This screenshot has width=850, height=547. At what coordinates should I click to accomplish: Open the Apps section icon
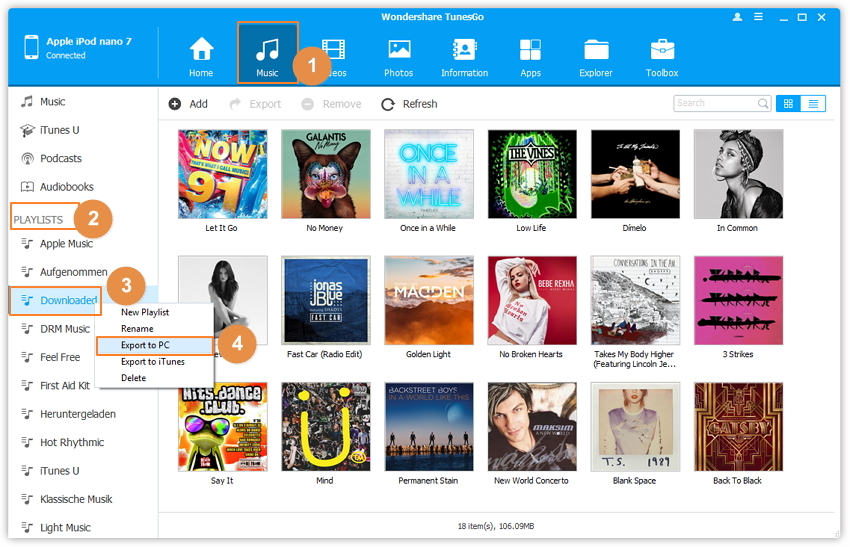[x=530, y=50]
